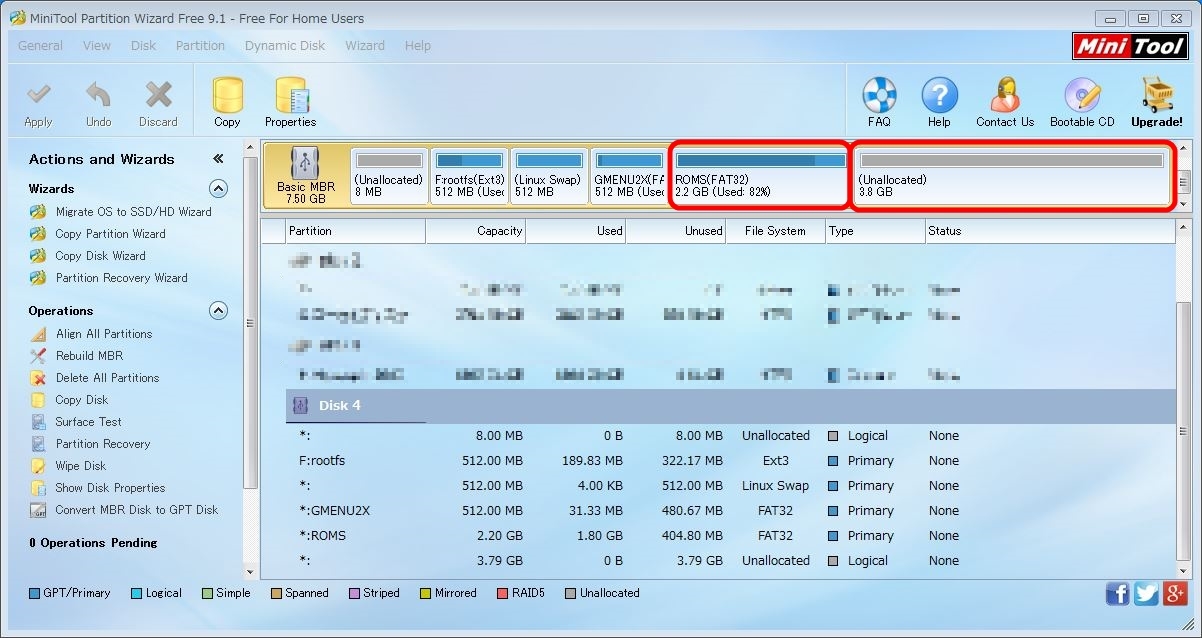Launch Migrate OS to SSD/HD Wizard
The image size is (1202, 638).
134,212
